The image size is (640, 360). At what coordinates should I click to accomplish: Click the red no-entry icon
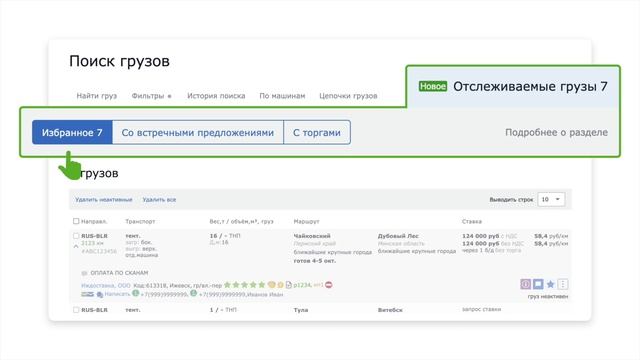pos(329,285)
